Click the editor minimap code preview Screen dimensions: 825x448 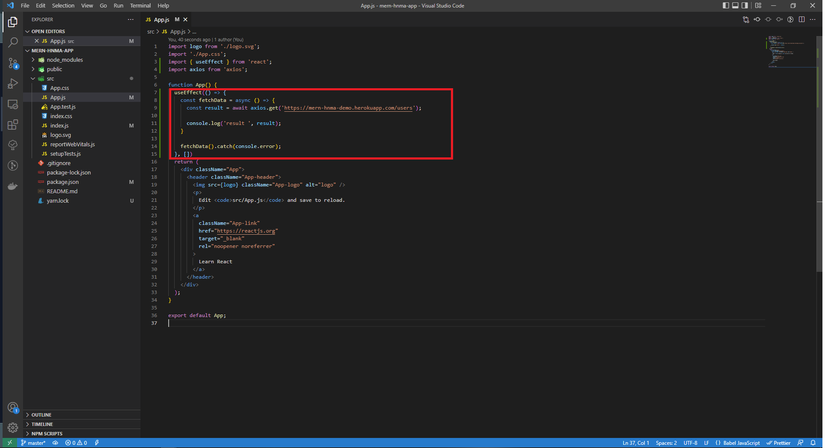pos(779,48)
